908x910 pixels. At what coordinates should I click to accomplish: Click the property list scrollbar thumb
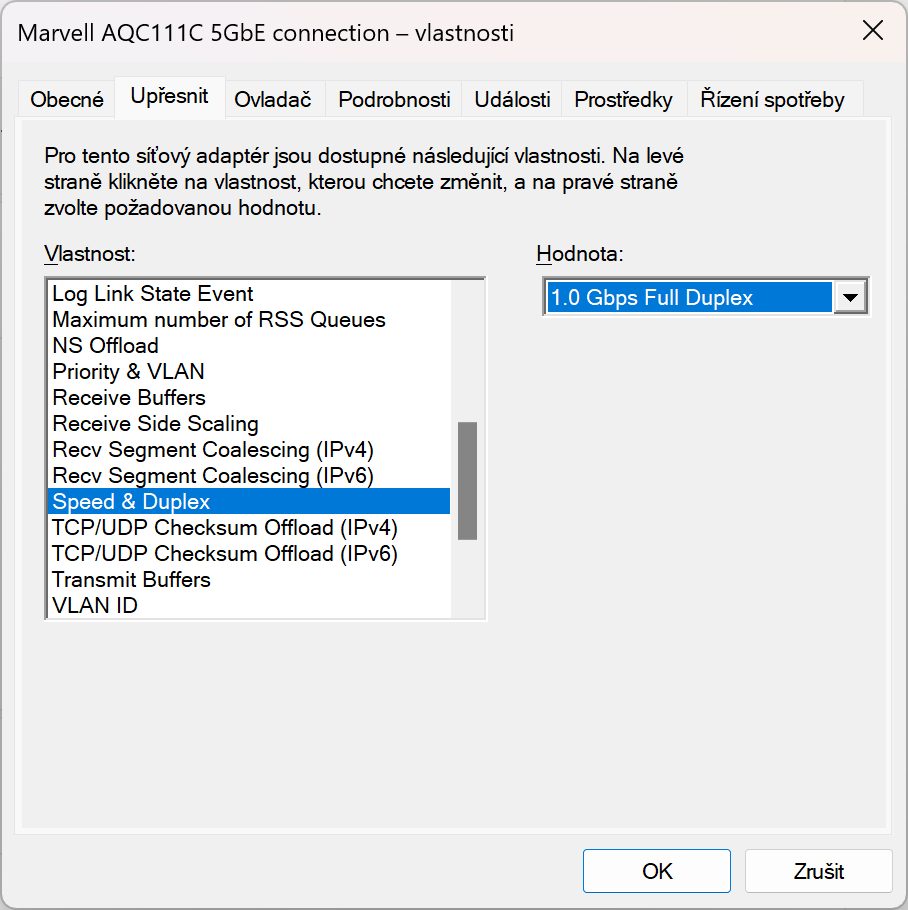click(x=467, y=481)
